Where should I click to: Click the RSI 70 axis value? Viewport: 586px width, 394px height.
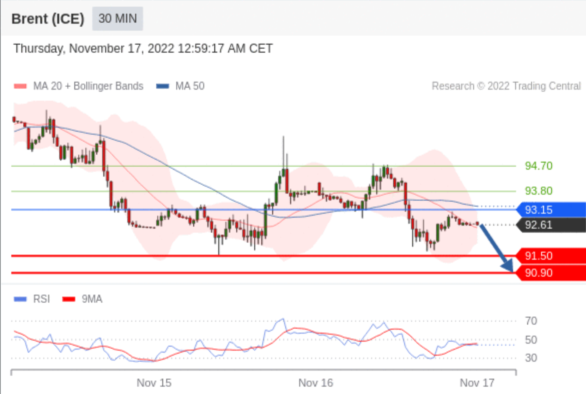pyautogui.click(x=531, y=321)
